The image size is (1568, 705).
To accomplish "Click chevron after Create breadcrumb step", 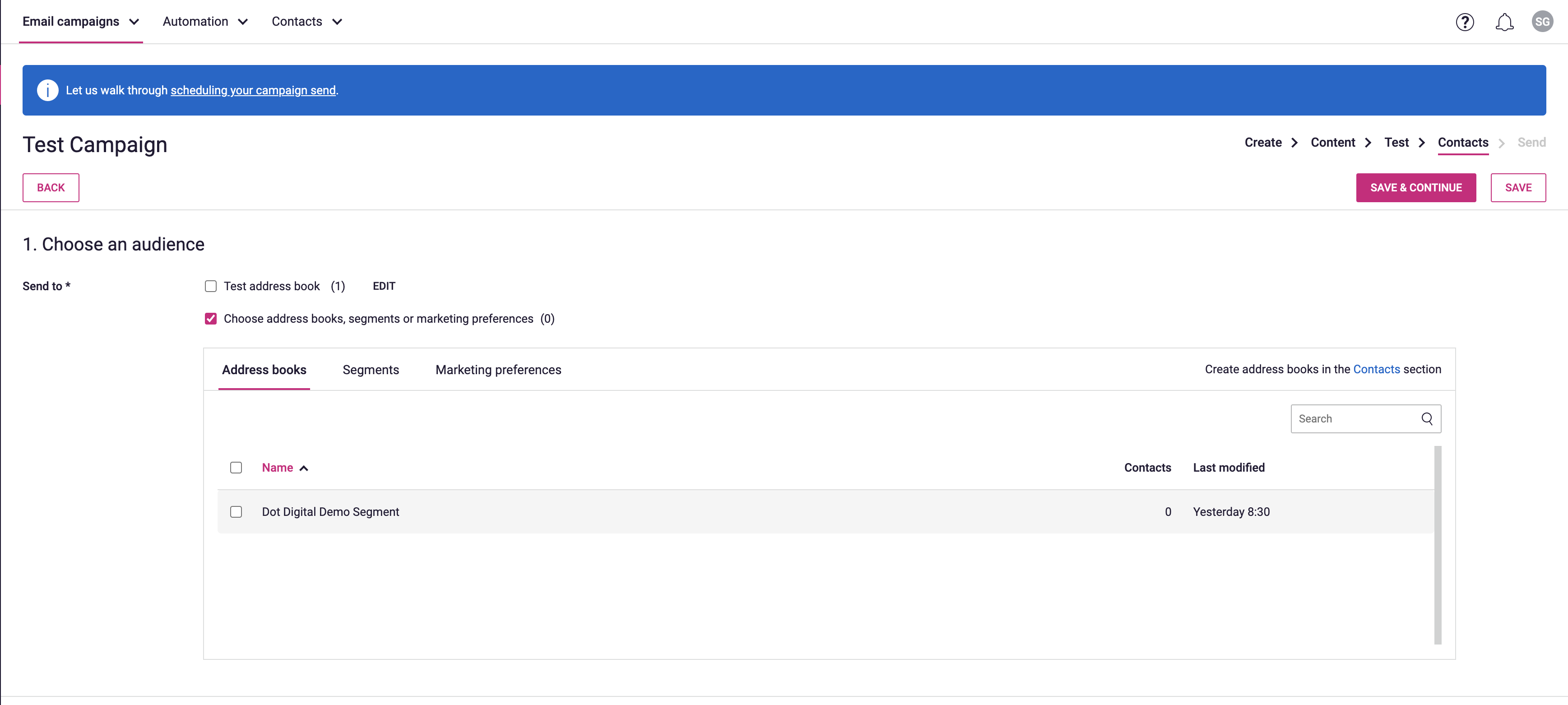I will pos(1294,143).
